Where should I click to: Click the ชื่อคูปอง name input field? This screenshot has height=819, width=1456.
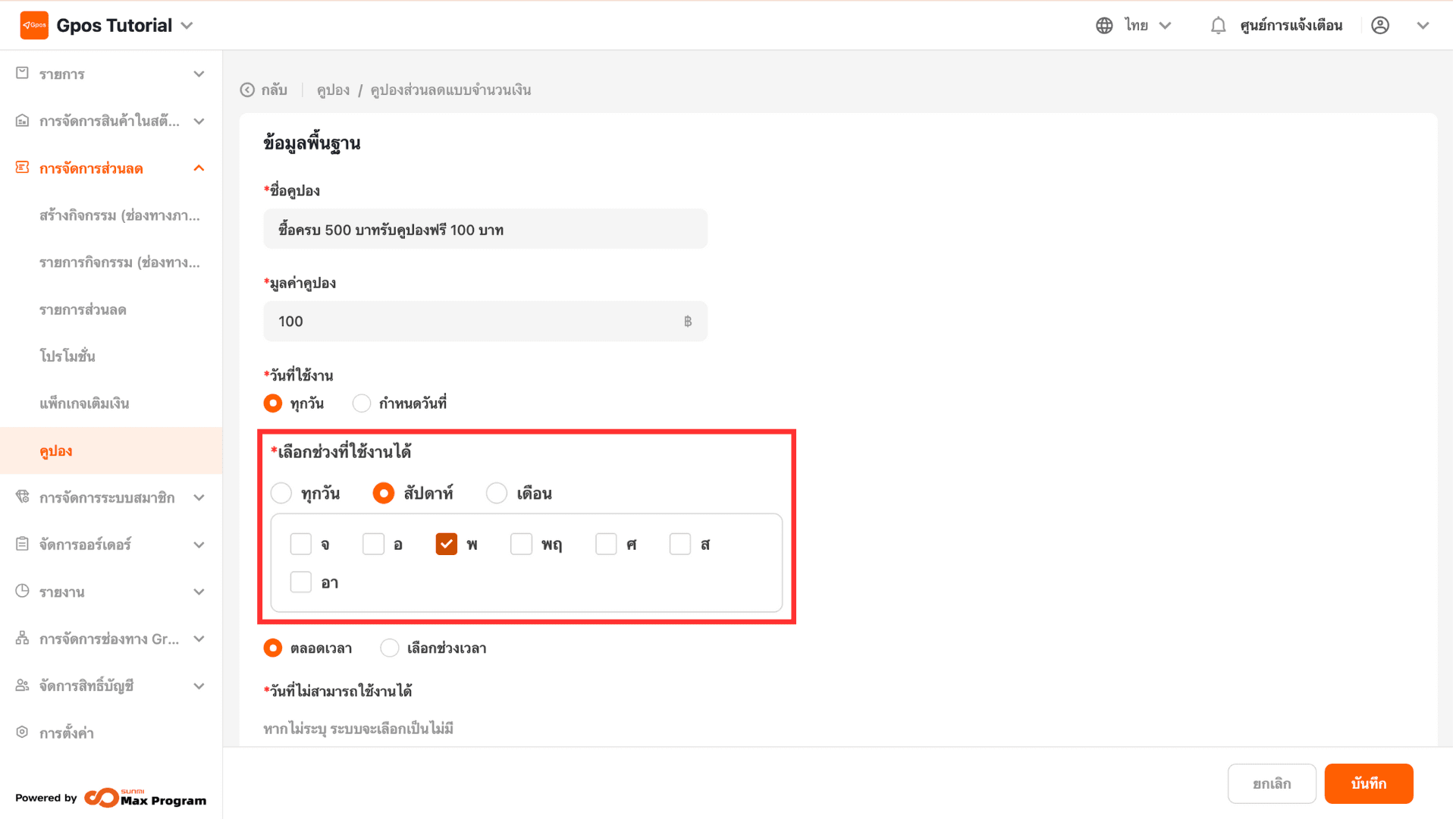click(485, 230)
